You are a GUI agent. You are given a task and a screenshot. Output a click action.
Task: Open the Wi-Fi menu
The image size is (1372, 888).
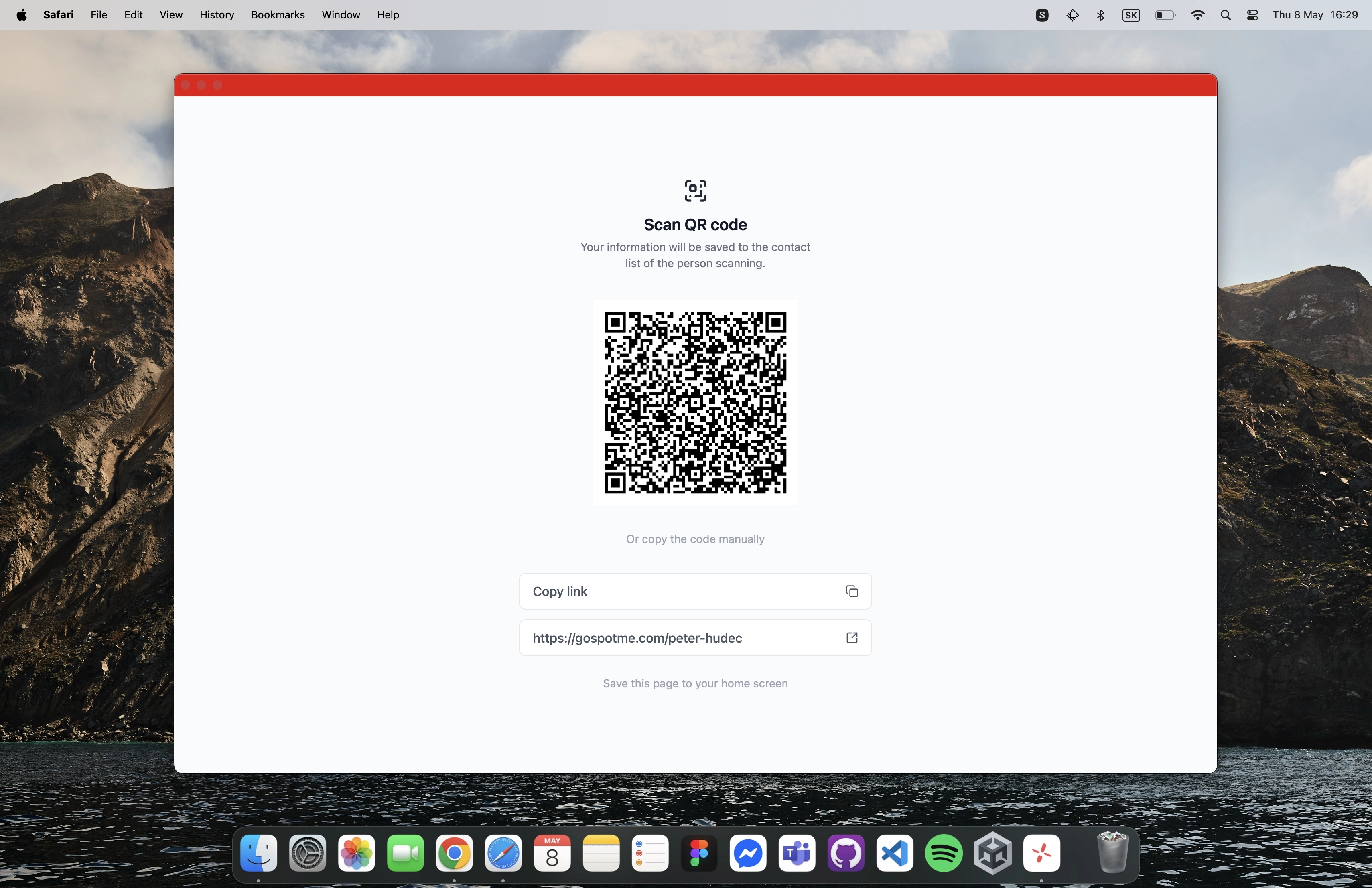point(1197,15)
